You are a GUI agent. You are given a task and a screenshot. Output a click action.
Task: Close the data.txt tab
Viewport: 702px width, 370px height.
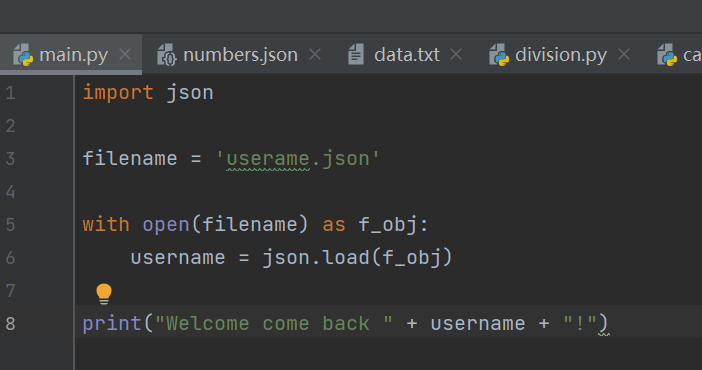point(456,55)
